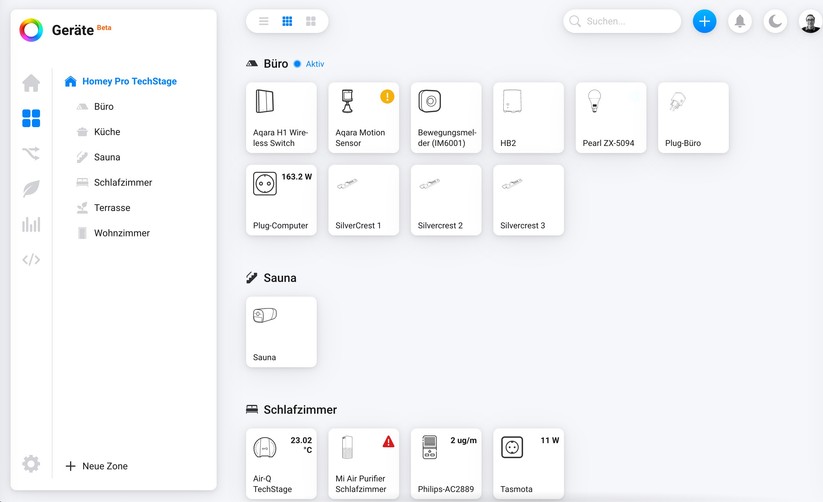Click the blue plus add device button
The height and width of the screenshot is (502, 823).
(704, 21)
